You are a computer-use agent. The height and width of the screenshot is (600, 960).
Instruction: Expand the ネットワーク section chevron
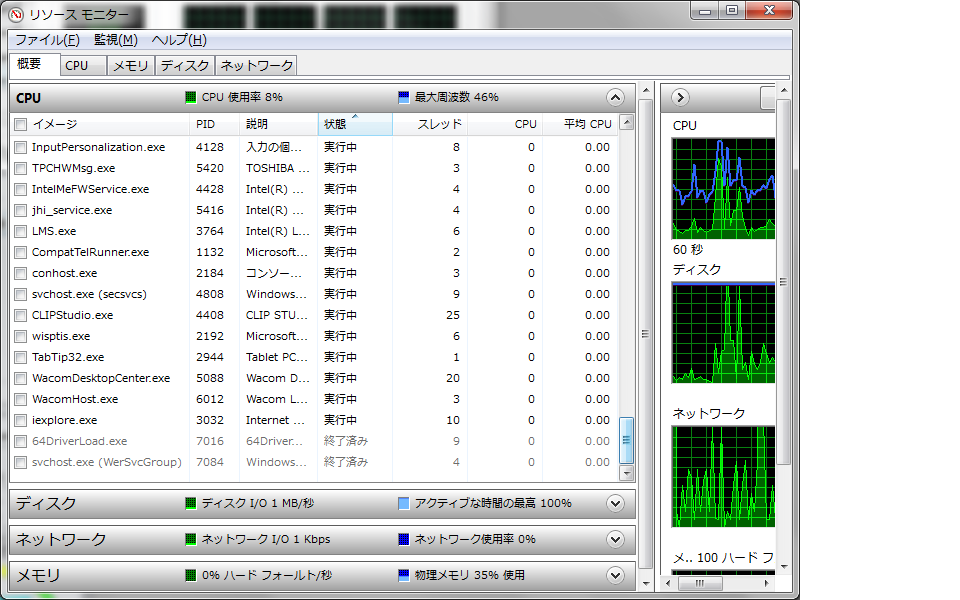click(x=615, y=539)
